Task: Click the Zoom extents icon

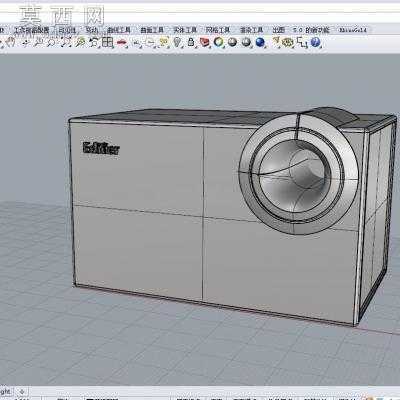Action: tap(67, 42)
